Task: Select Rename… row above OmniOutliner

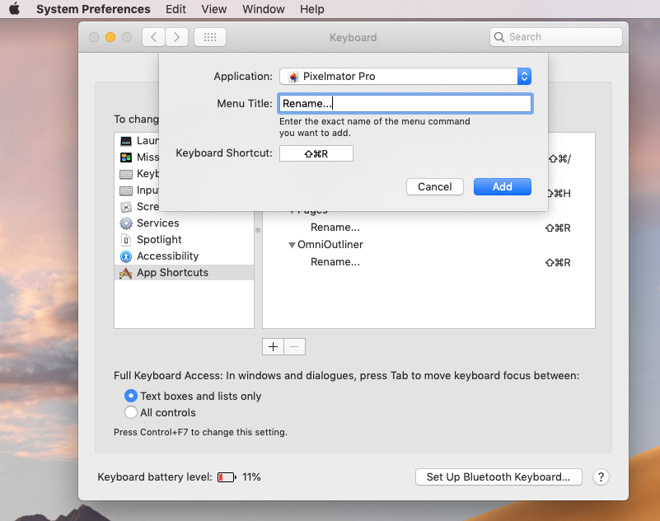Action: [428, 228]
